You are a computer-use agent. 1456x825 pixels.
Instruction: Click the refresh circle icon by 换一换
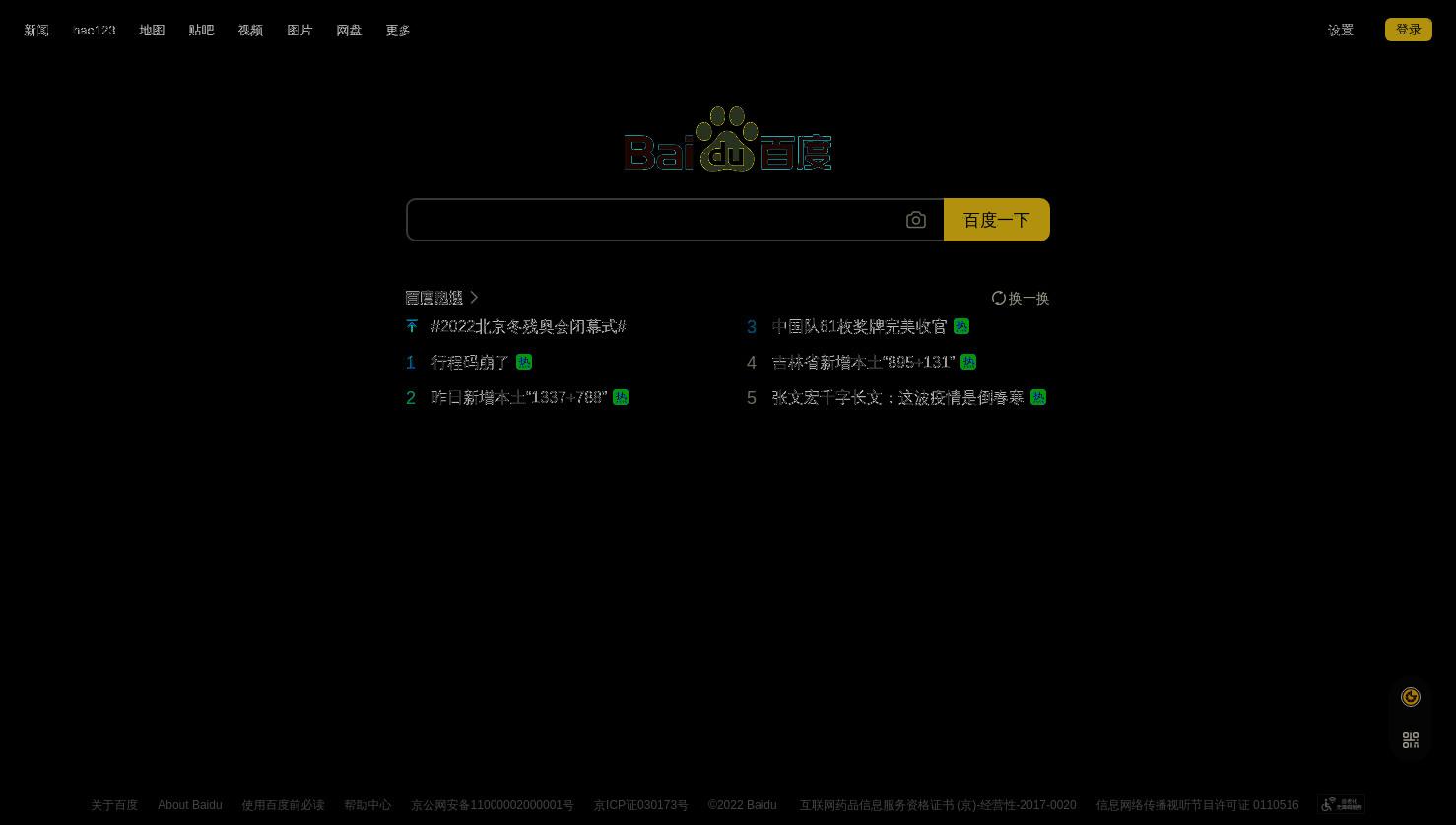[x=999, y=298]
